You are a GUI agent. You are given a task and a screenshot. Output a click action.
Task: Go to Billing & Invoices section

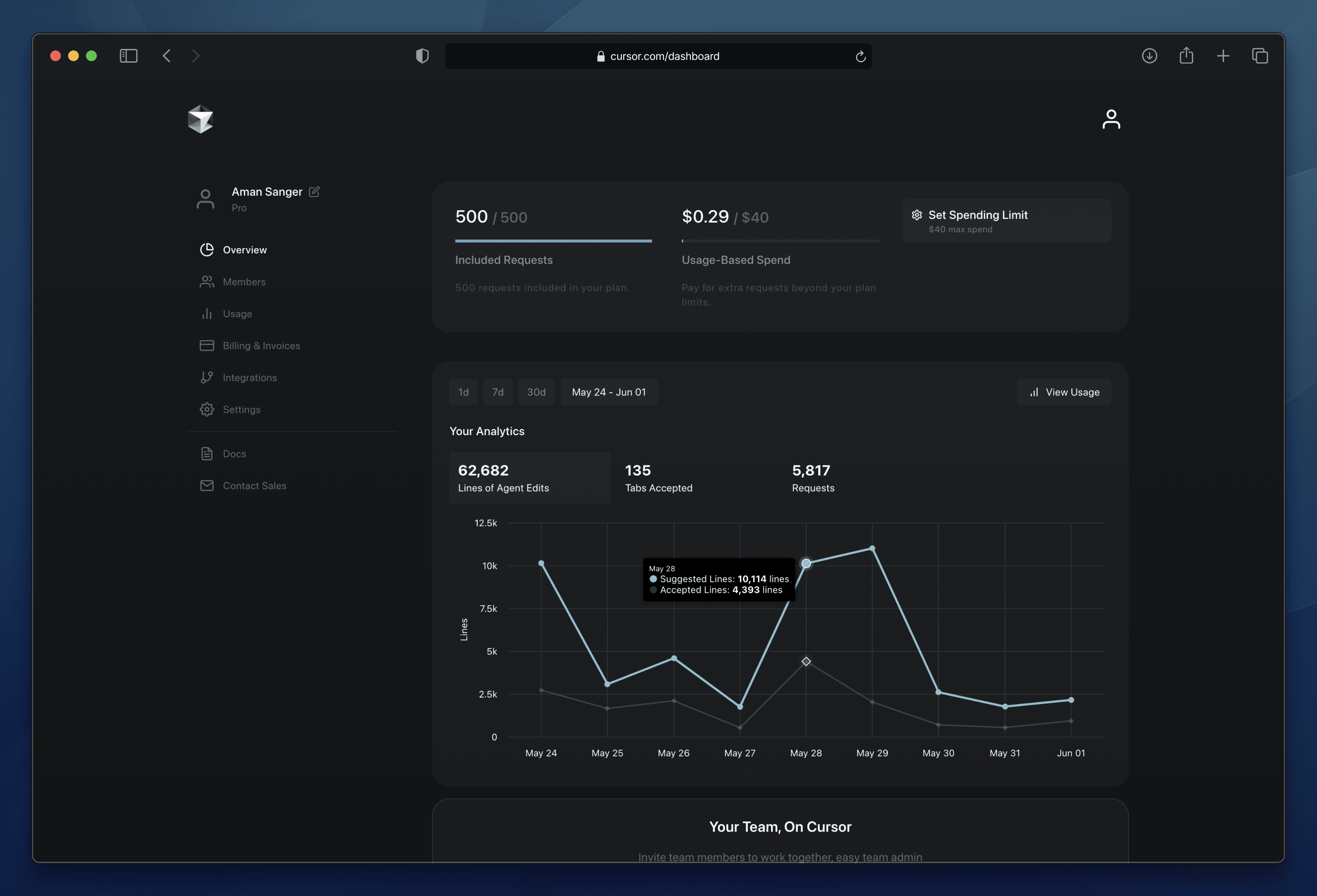[261, 346]
